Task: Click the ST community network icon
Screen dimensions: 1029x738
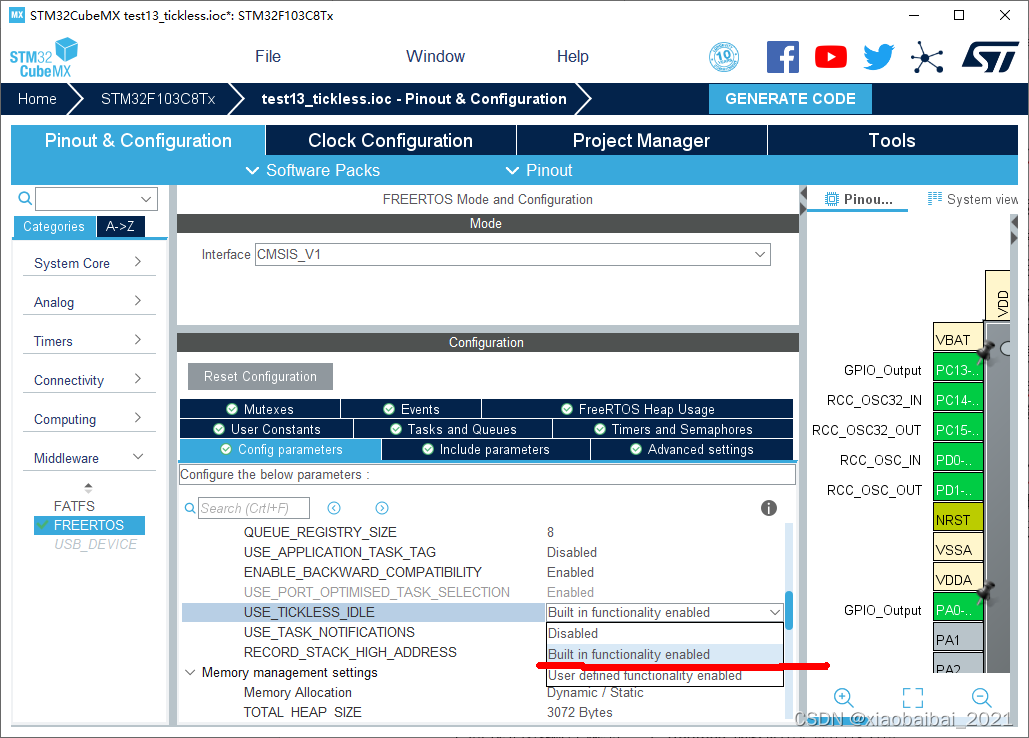Action: (927, 58)
